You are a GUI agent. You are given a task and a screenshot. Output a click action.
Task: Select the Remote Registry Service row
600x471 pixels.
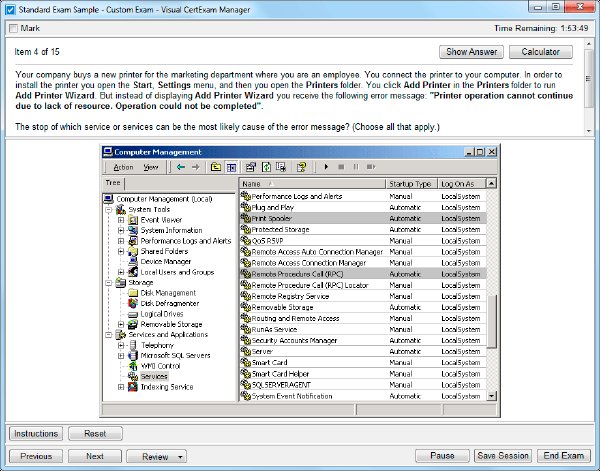pyautogui.click(x=363, y=297)
